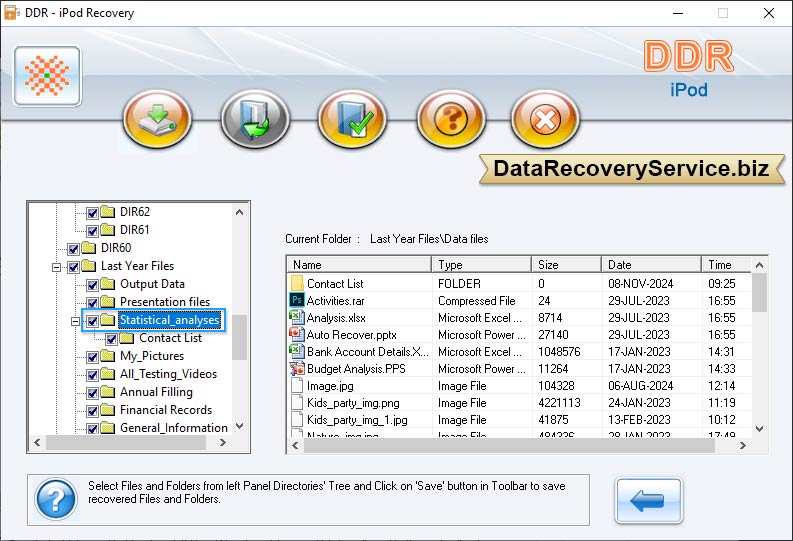Click the tree panel scroll right arrow

click(223, 442)
